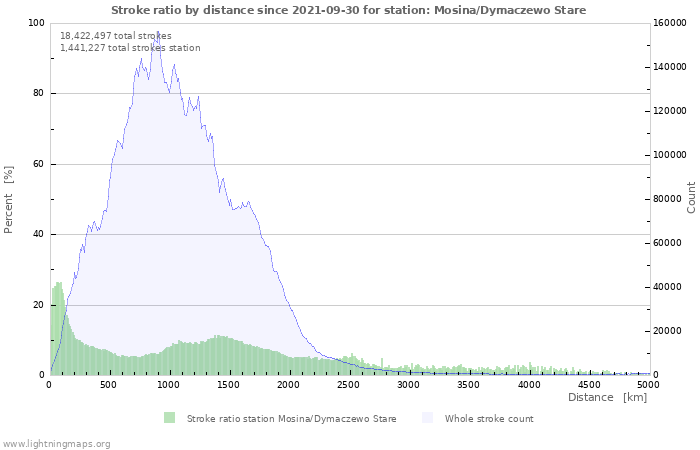Click the tall green bars near 0 km
Viewport: 700px width, 450px height.
coord(58,329)
